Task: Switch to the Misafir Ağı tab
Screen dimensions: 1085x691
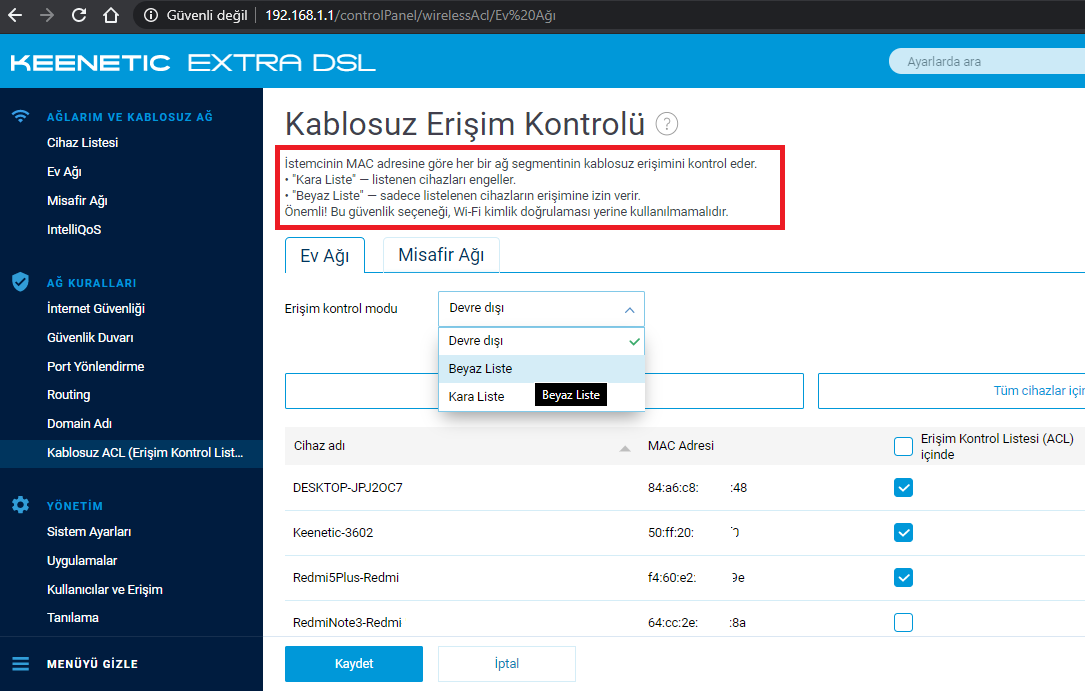Action: pos(441,255)
